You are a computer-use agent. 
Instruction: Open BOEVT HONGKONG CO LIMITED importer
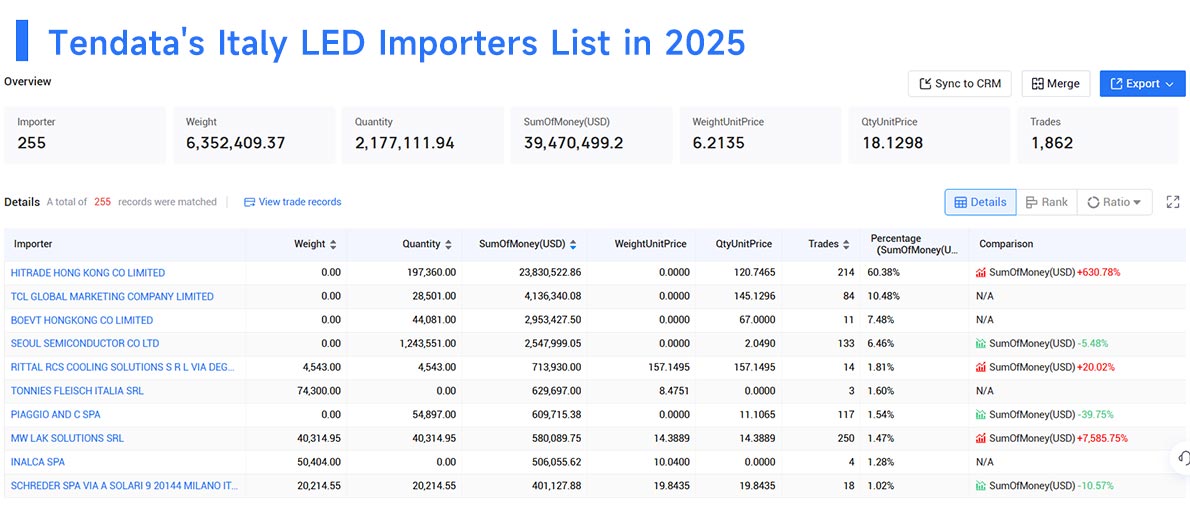(82, 320)
